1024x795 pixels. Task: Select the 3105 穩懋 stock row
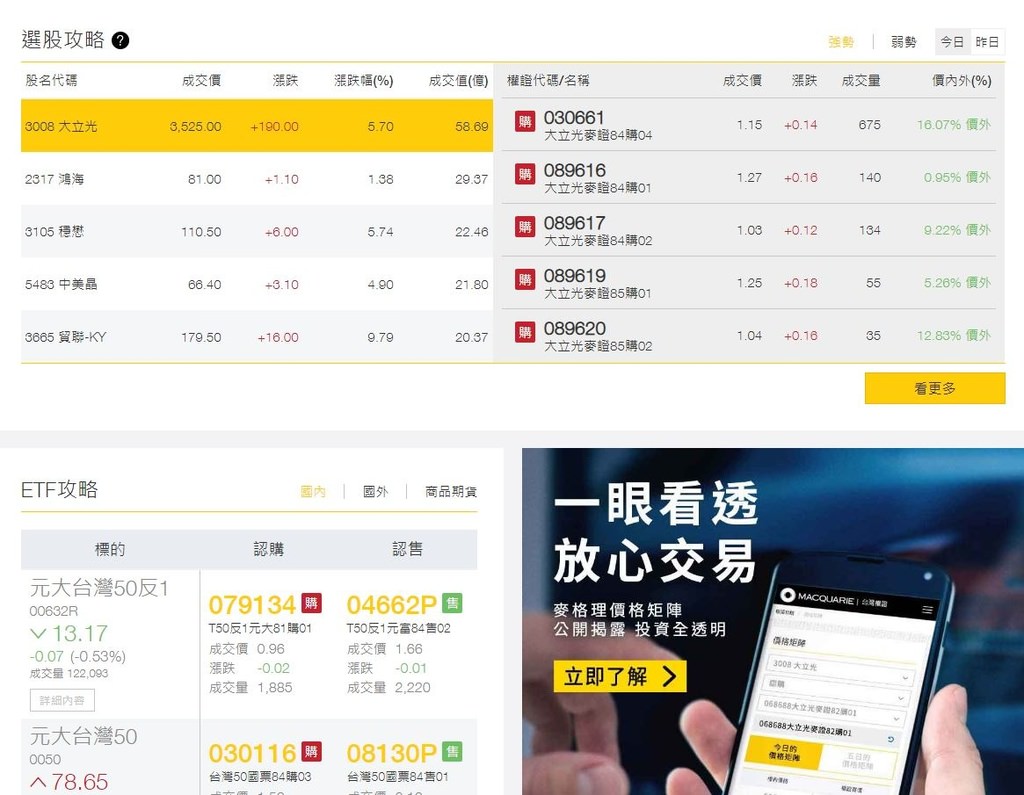257,231
